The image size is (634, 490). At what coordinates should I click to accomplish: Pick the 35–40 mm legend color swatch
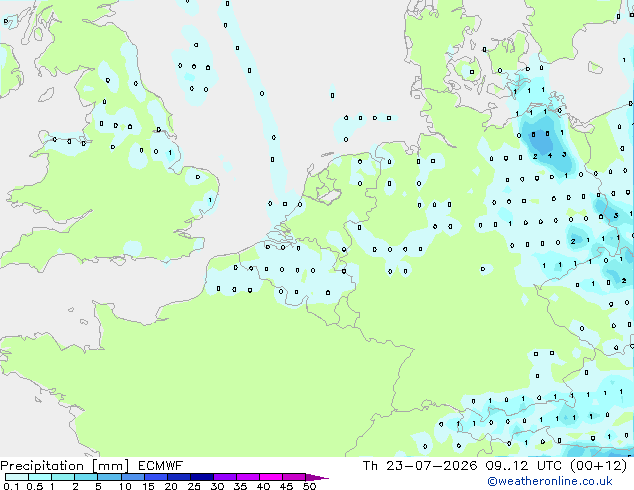pos(248,477)
